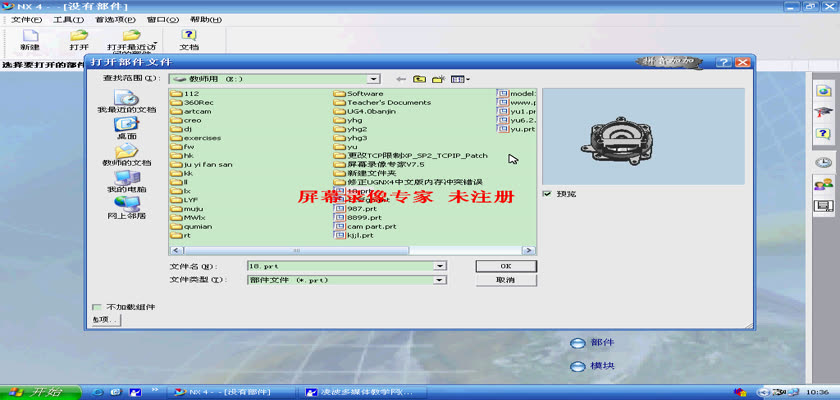
Task: Open the Teacher's Documents folder
Action: (382, 102)
